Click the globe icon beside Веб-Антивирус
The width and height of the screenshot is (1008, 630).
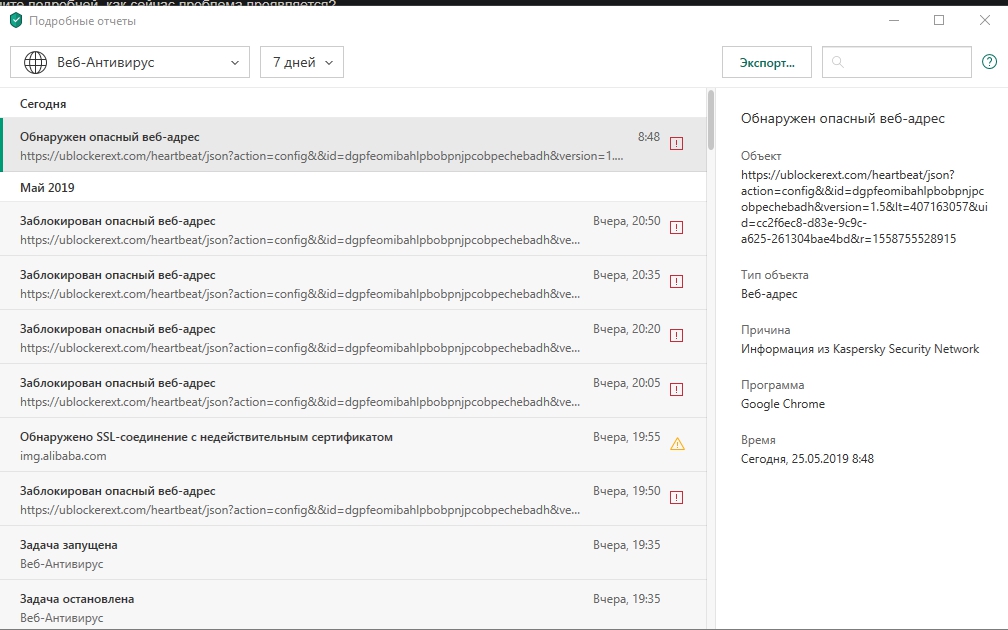pyautogui.click(x=35, y=62)
